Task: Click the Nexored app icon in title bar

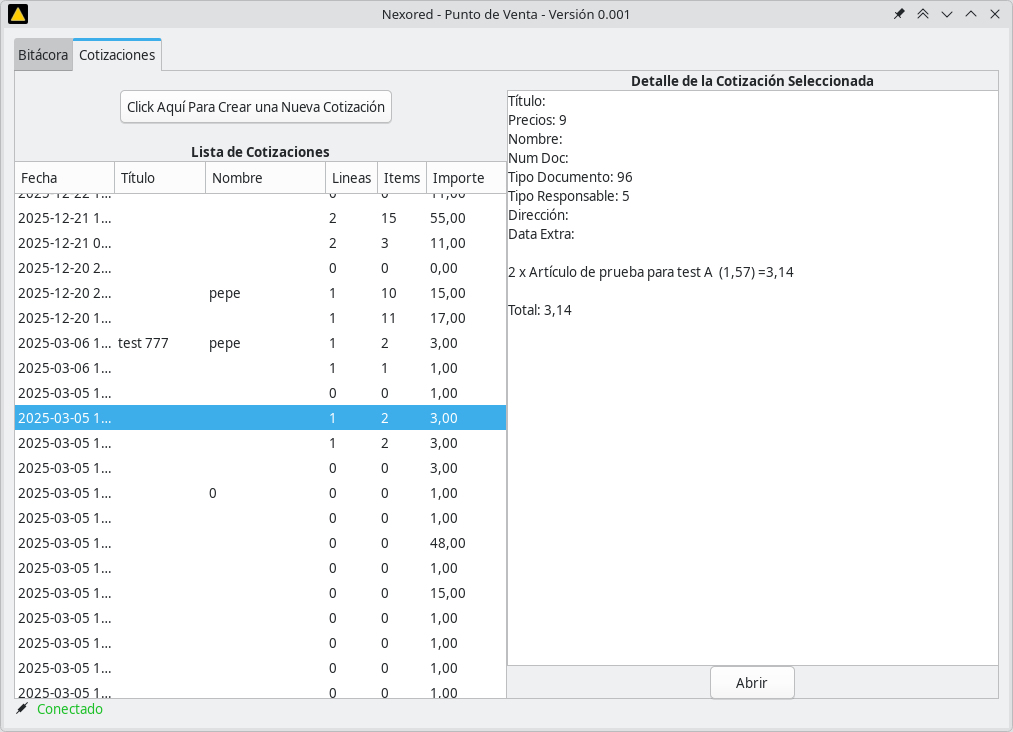Action: [17, 14]
